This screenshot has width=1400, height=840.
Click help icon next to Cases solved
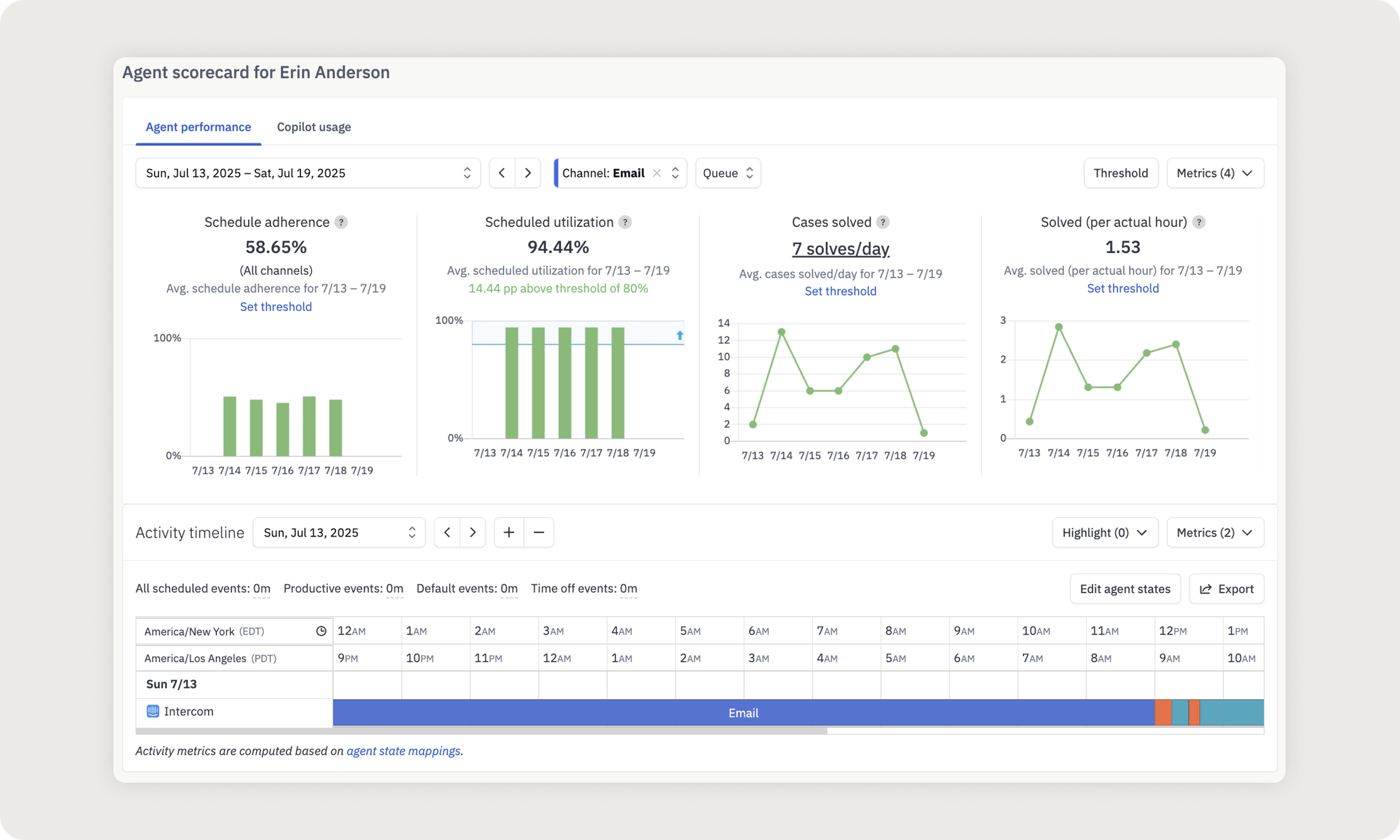[883, 222]
